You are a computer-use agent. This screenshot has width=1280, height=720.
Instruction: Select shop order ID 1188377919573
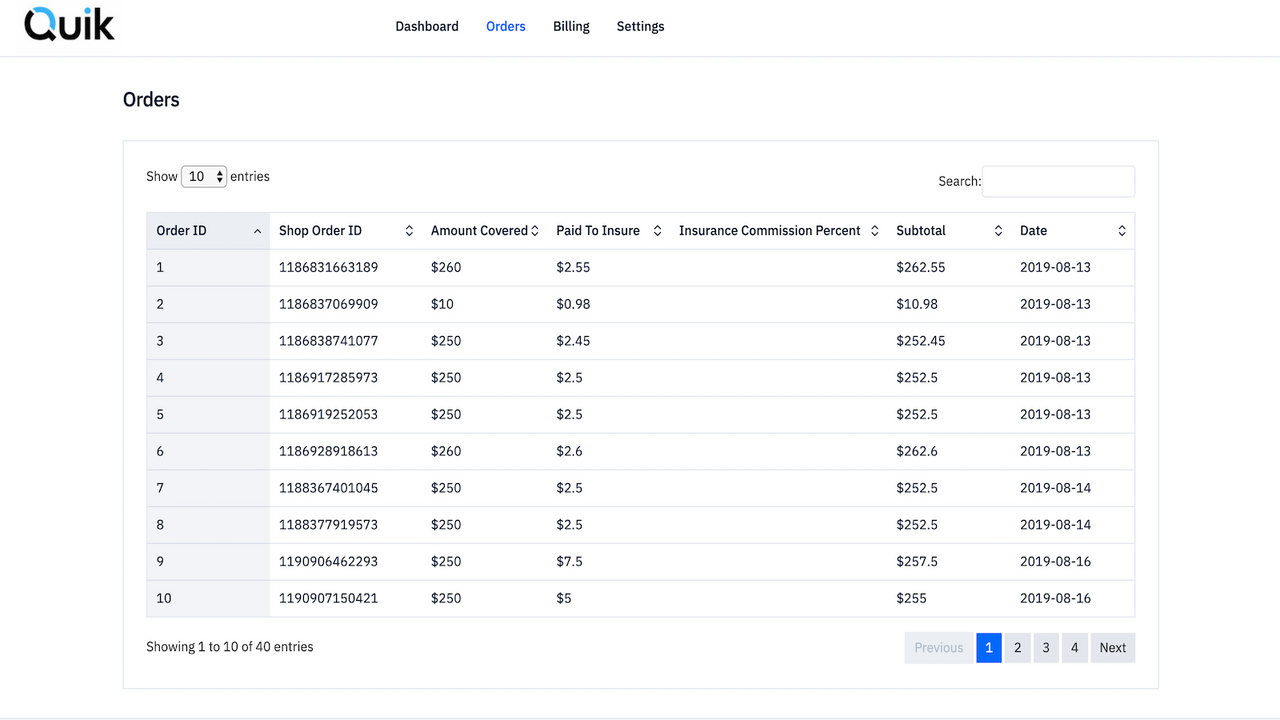click(x=328, y=525)
